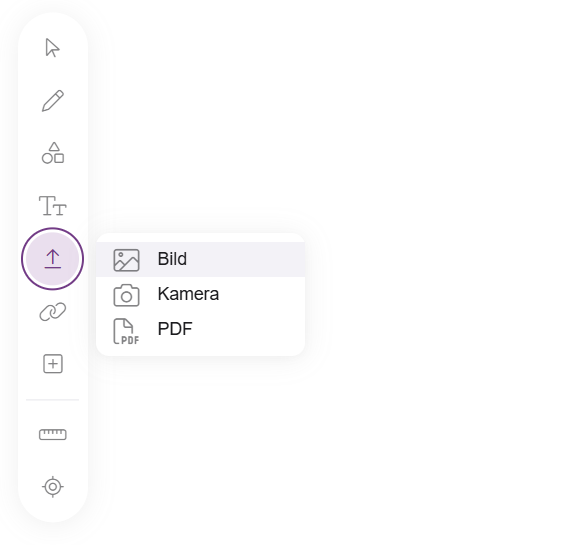
Task: Select the pointer selection tool
Action: (x=52, y=48)
